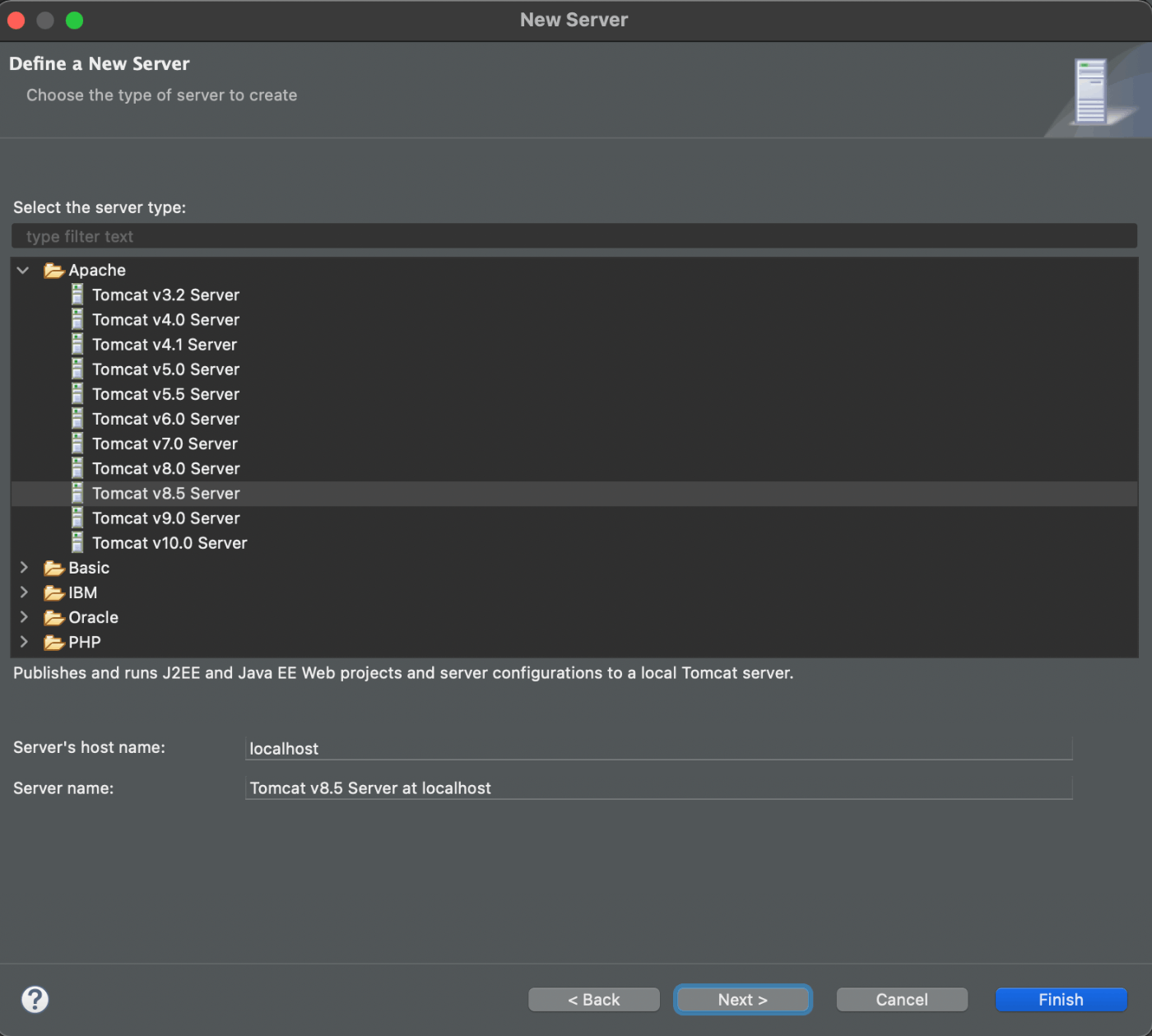Click the PHP folder icon
Viewport: 1152px width, 1036px height.
coord(54,642)
